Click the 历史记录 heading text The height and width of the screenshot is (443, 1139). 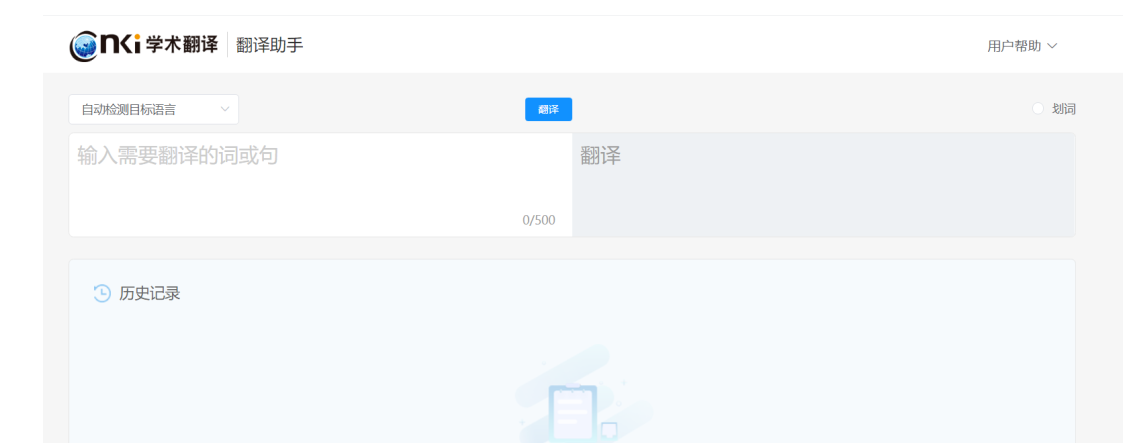150,293
